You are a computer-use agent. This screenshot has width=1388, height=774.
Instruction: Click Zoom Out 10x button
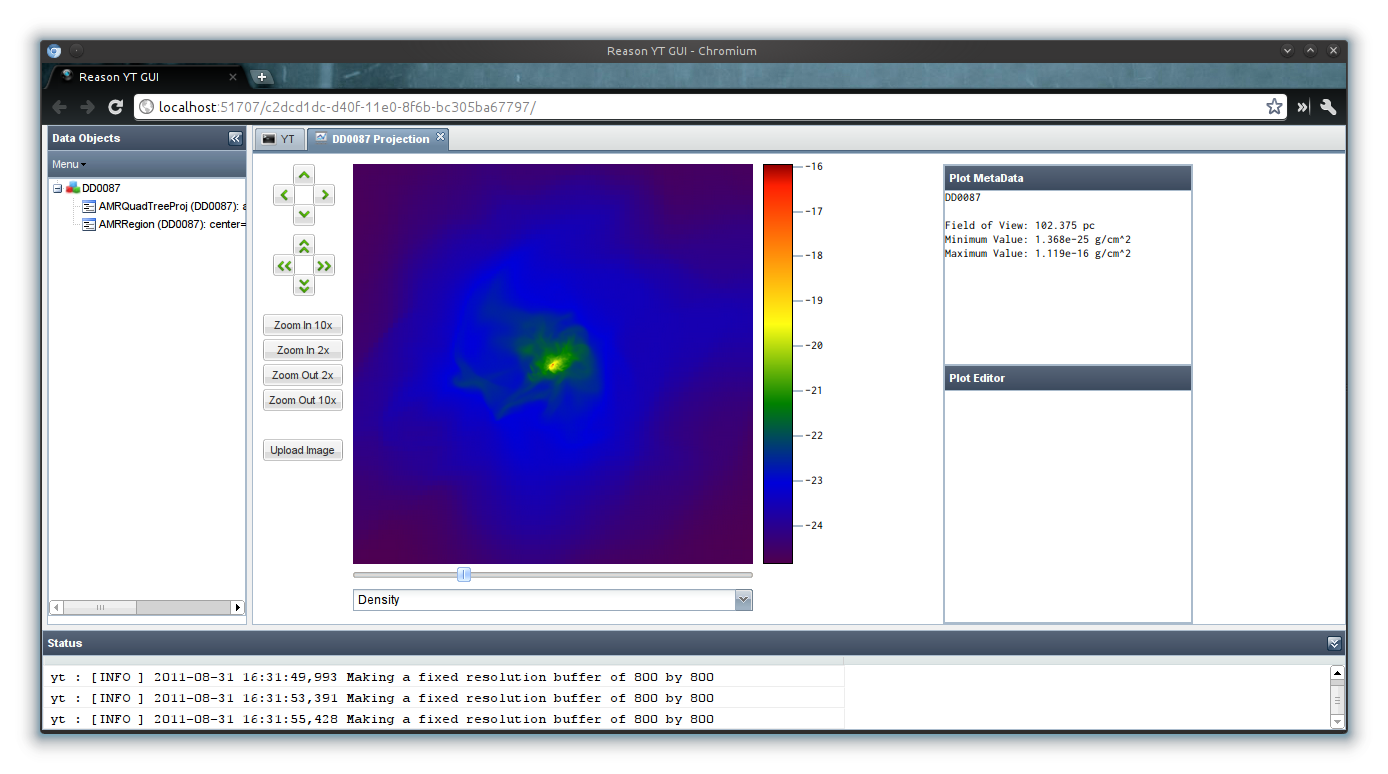pos(303,400)
